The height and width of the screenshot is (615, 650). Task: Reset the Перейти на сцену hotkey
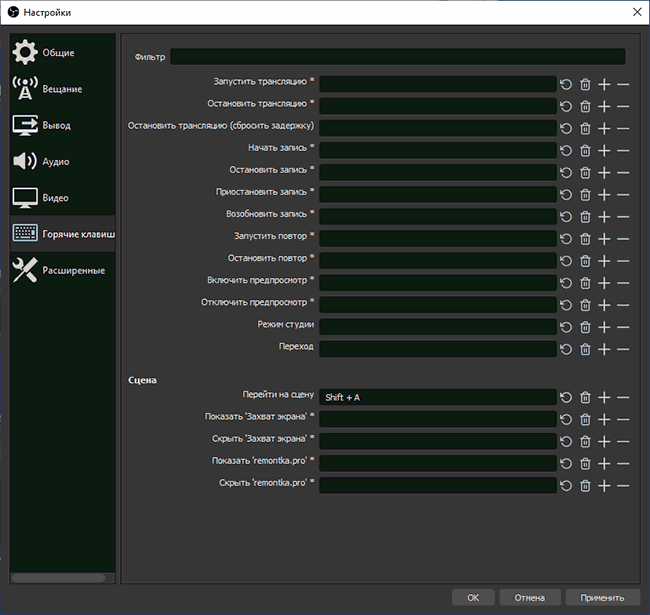(566, 397)
